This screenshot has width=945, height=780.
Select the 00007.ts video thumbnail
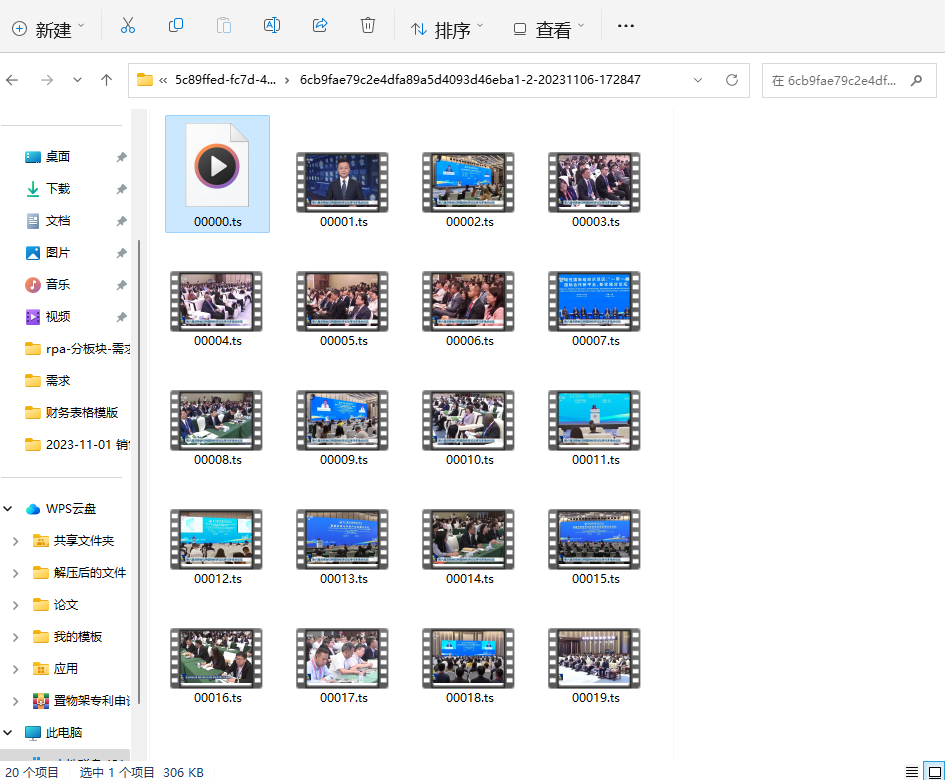point(595,301)
